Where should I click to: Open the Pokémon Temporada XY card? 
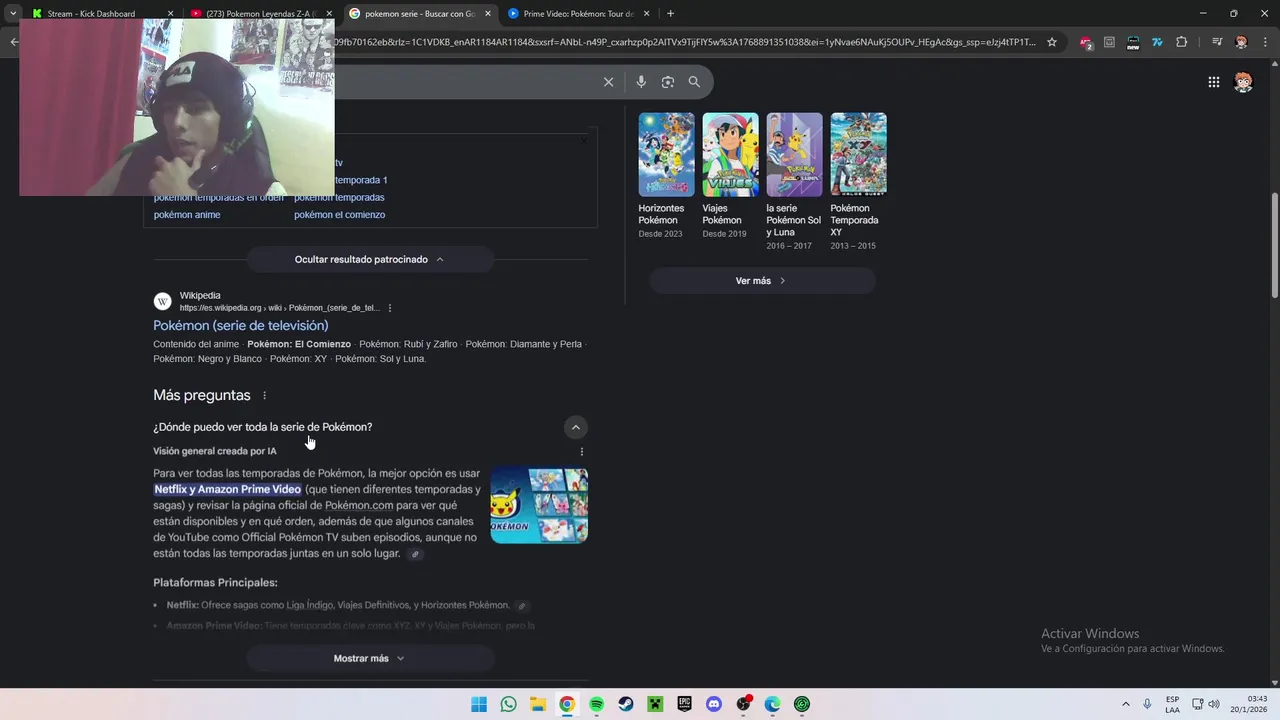[x=858, y=181]
